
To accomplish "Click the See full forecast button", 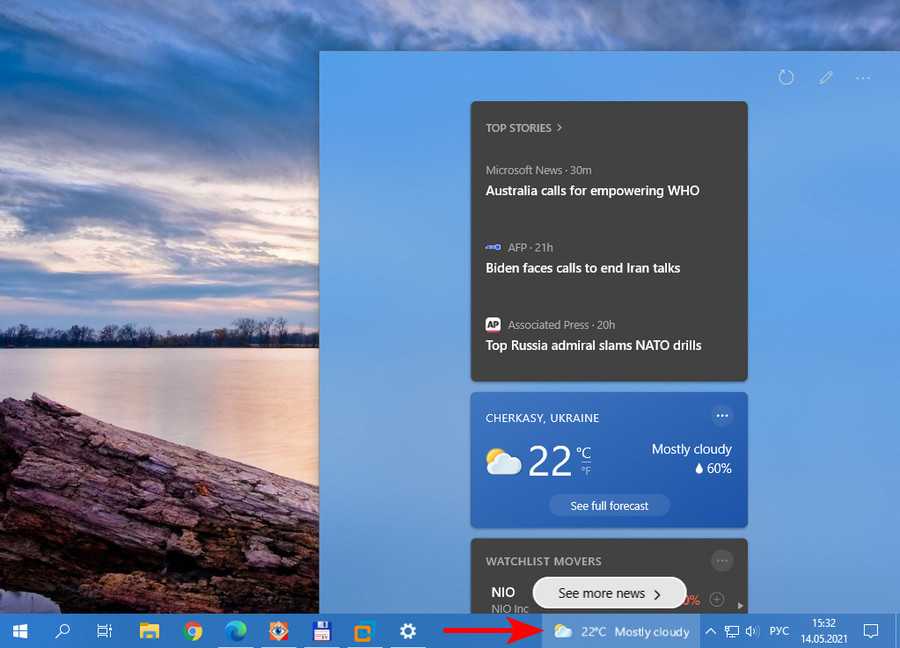I will (609, 506).
